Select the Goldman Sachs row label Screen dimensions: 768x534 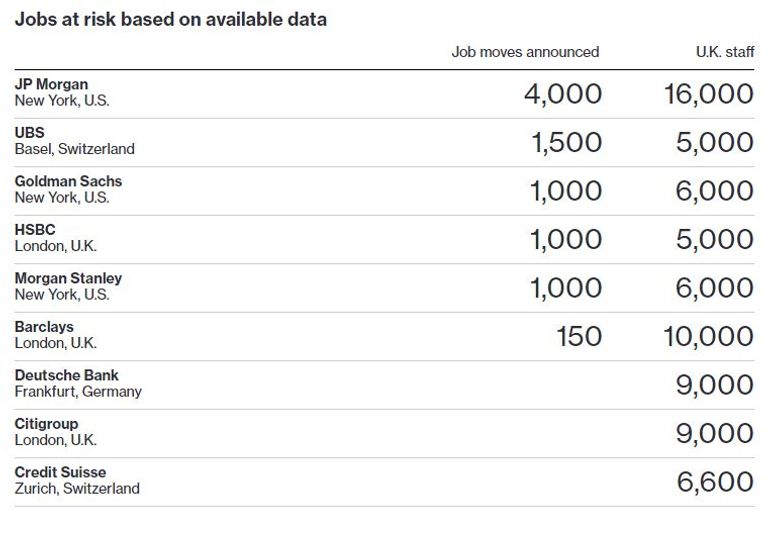pos(68,181)
